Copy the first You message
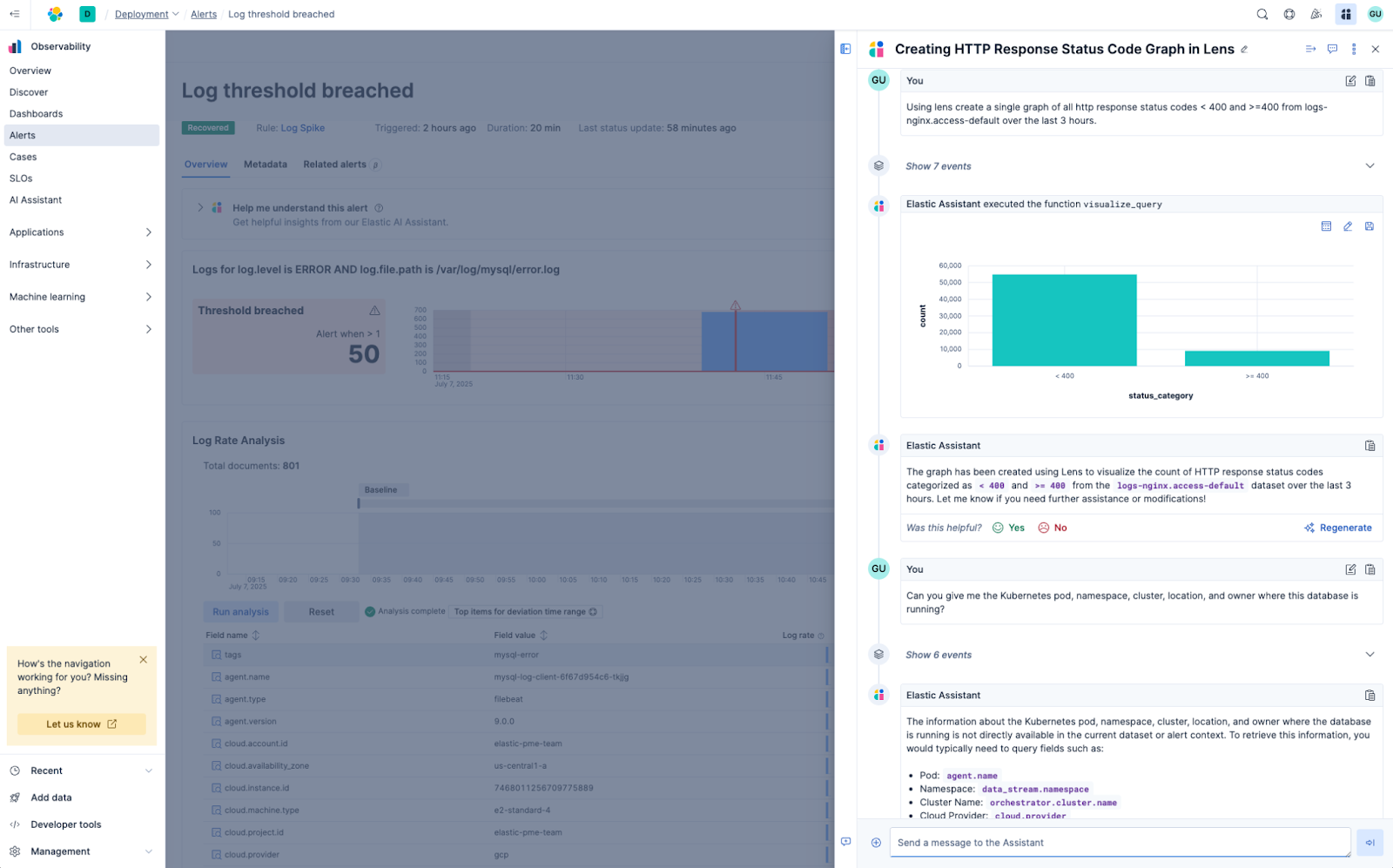The image size is (1393, 868). pos(1369,81)
